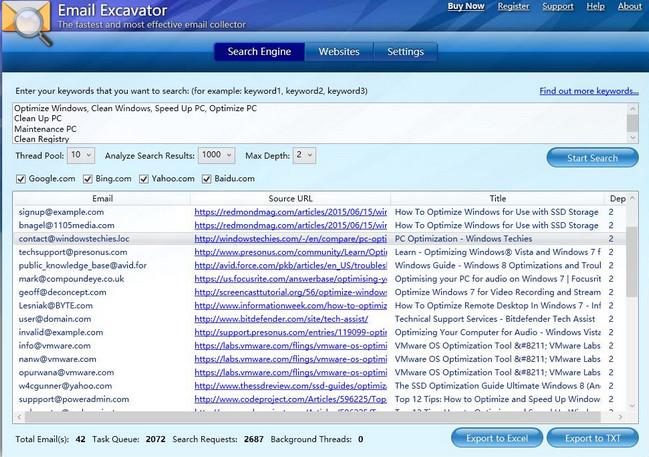Screen dimensions: 649x457
Task: Uncheck the Google.com checkbox
Action: [21, 179]
